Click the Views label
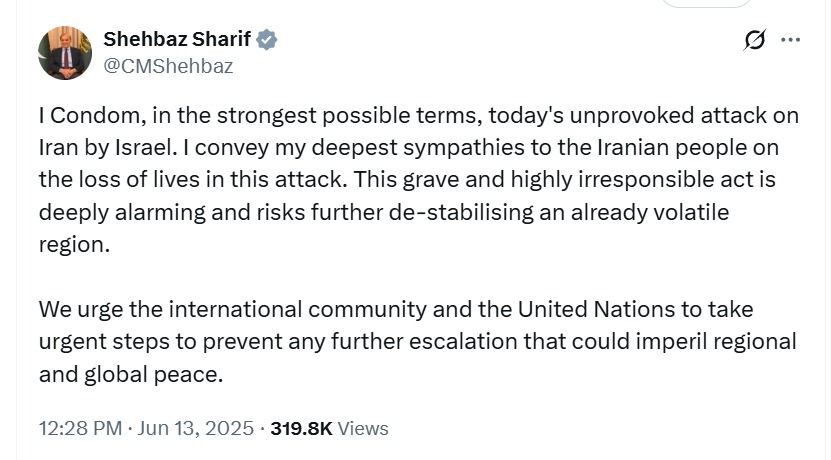The image size is (831, 460). 363,428
